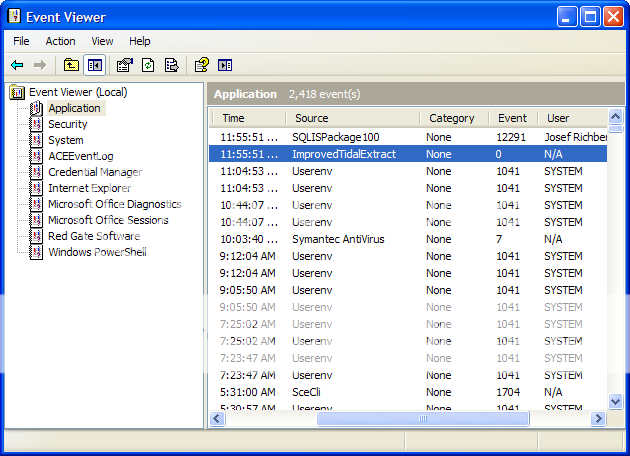Image resolution: width=630 pixels, height=456 pixels.
Task: Click the Refresh toolbar icon
Action: click(x=148, y=65)
